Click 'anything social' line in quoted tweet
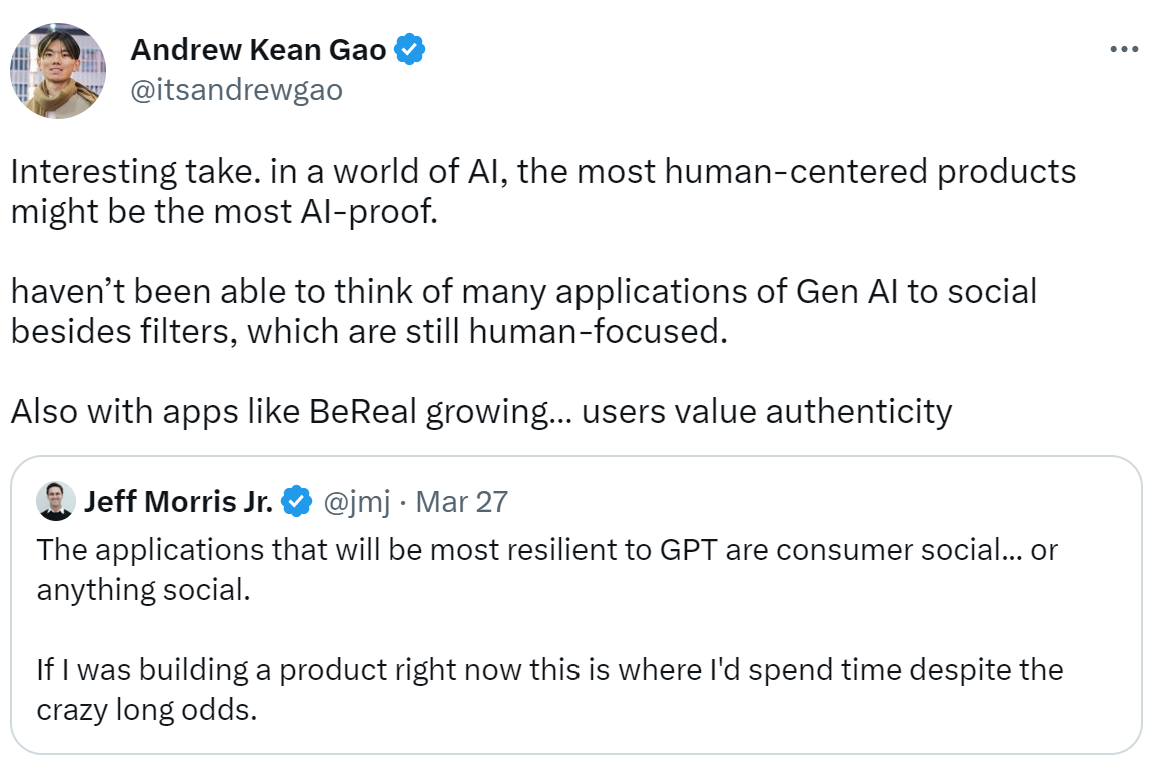 click(x=143, y=590)
